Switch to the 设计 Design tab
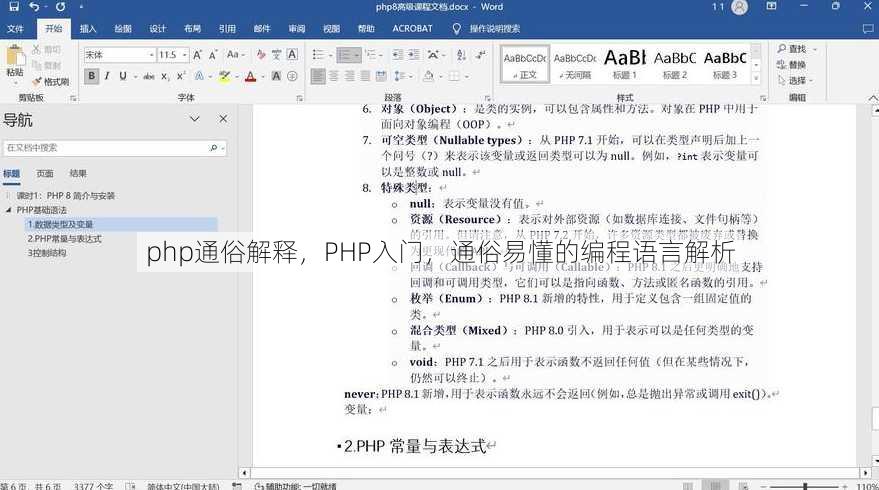 [158, 29]
